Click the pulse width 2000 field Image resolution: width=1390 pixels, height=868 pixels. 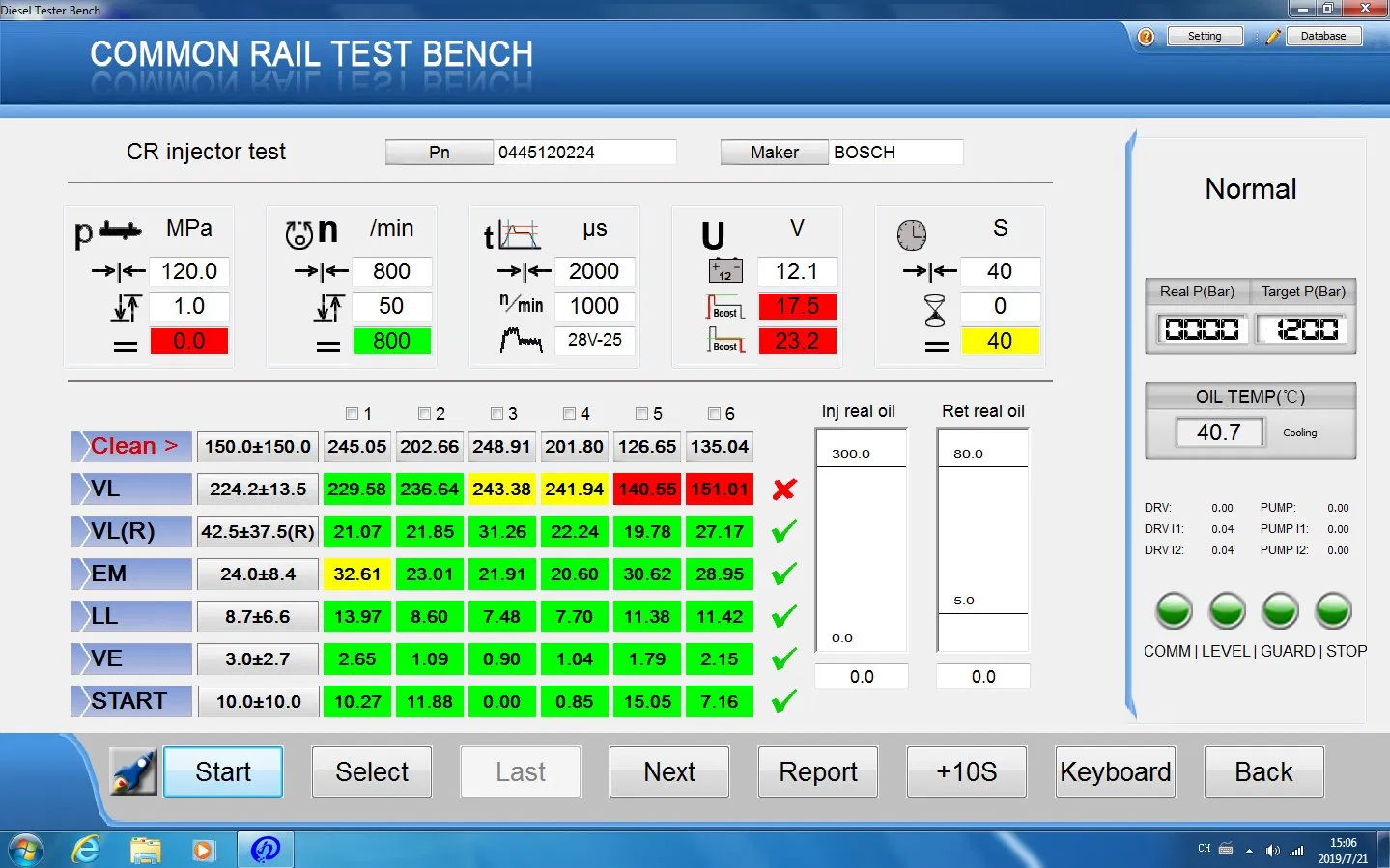(594, 271)
